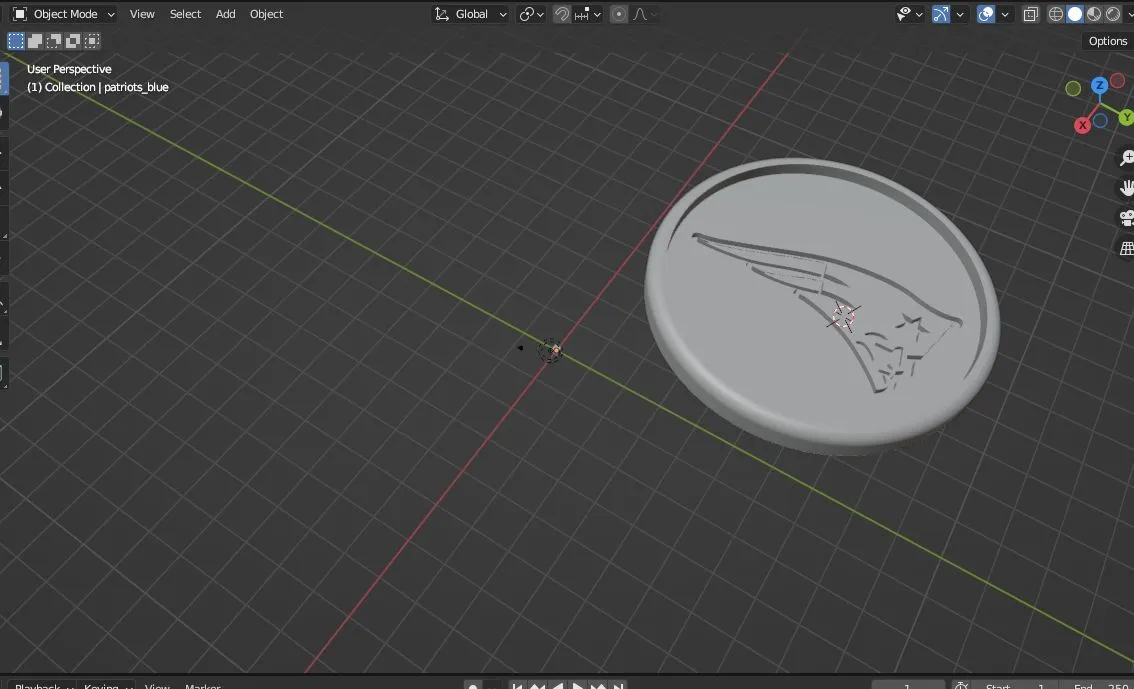1134x689 pixels.
Task: Switch to solid viewport shading
Action: tap(1075, 14)
